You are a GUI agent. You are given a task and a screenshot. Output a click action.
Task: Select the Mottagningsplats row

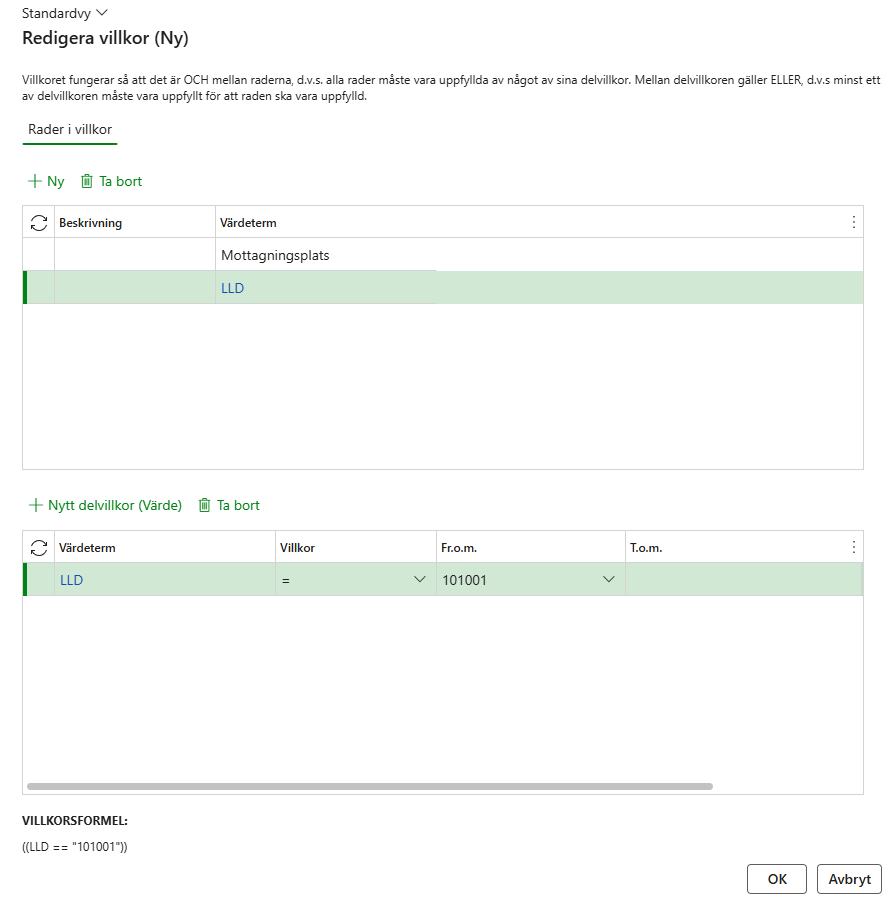(x=275, y=255)
